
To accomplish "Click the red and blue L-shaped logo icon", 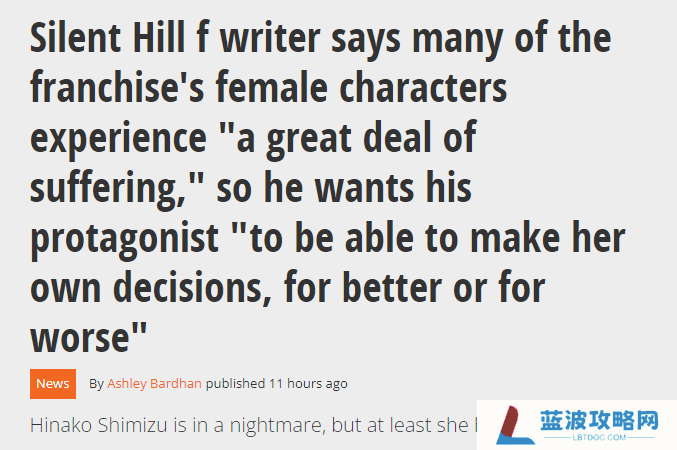I will pyautogui.click(x=514, y=425).
